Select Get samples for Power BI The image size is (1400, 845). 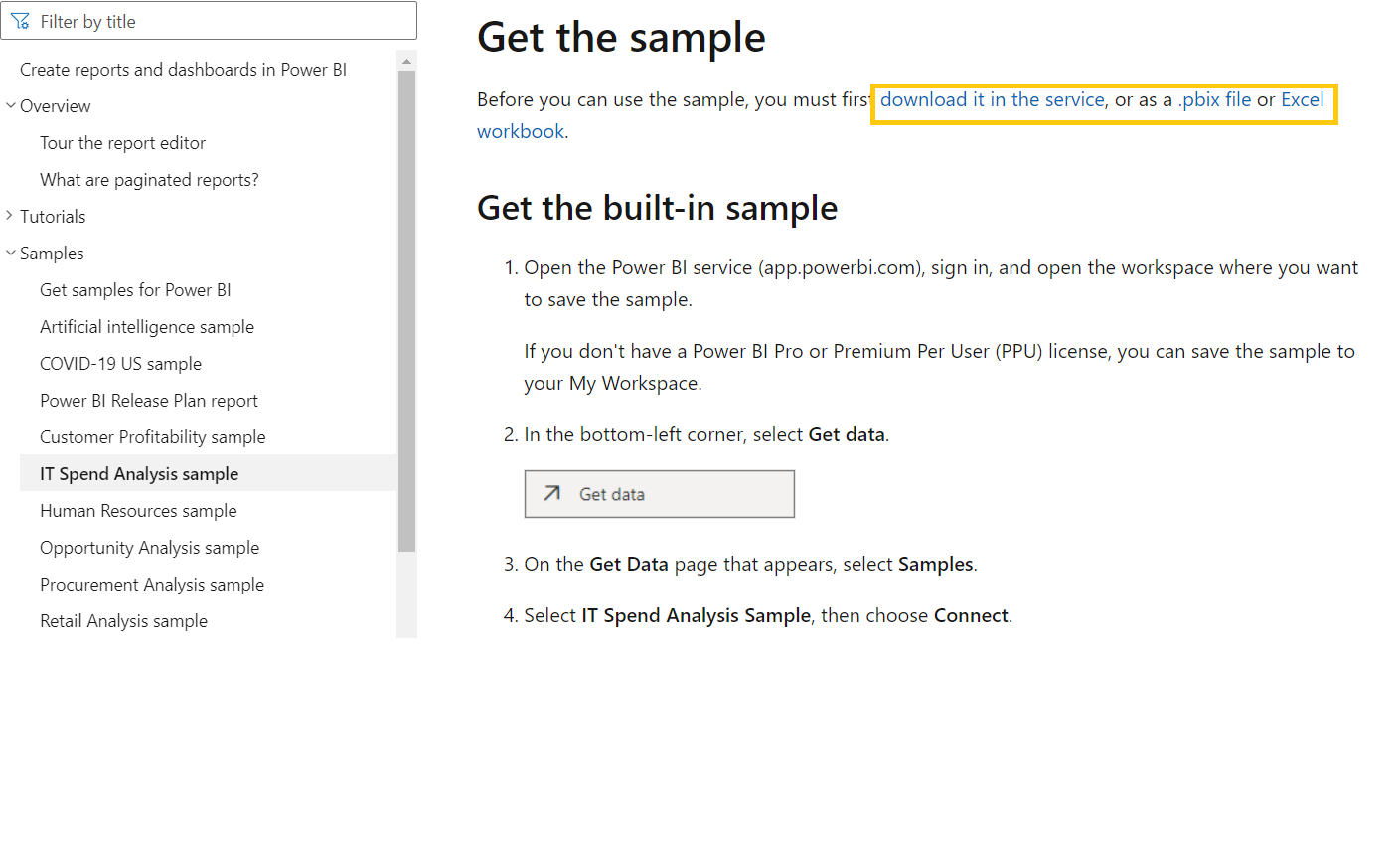tap(135, 290)
